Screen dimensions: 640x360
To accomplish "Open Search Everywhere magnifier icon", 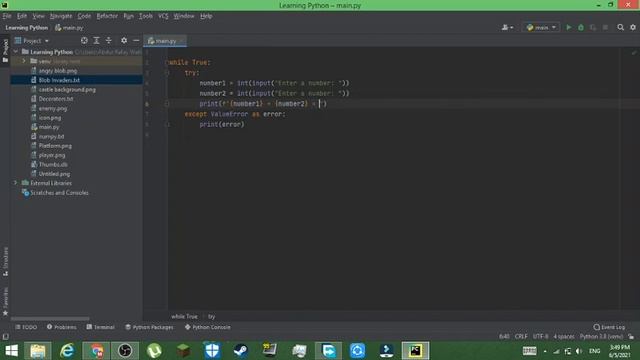I will pyautogui.click(x=620, y=27).
